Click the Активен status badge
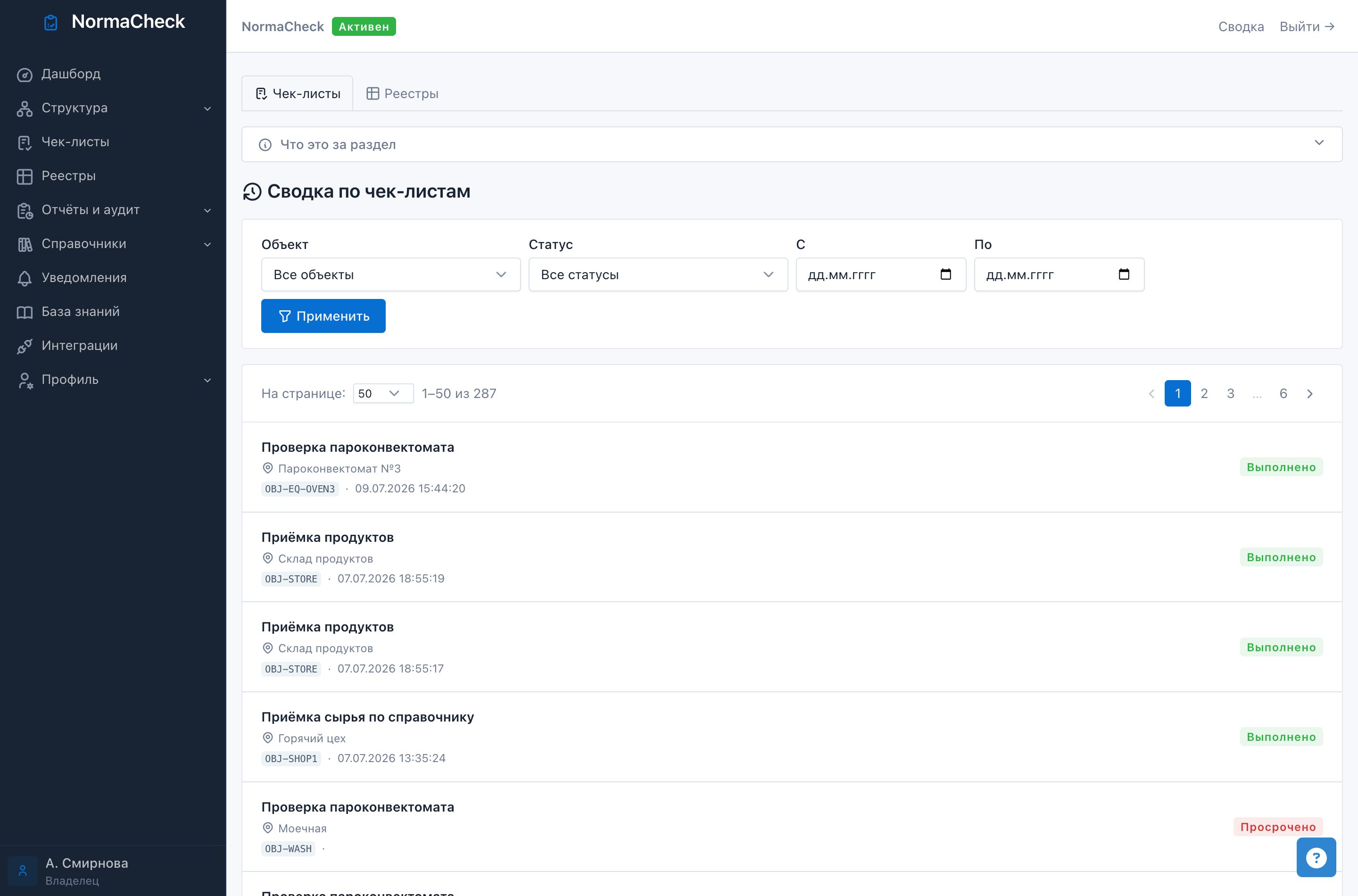This screenshot has height=896, width=1358. (x=364, y=26)
